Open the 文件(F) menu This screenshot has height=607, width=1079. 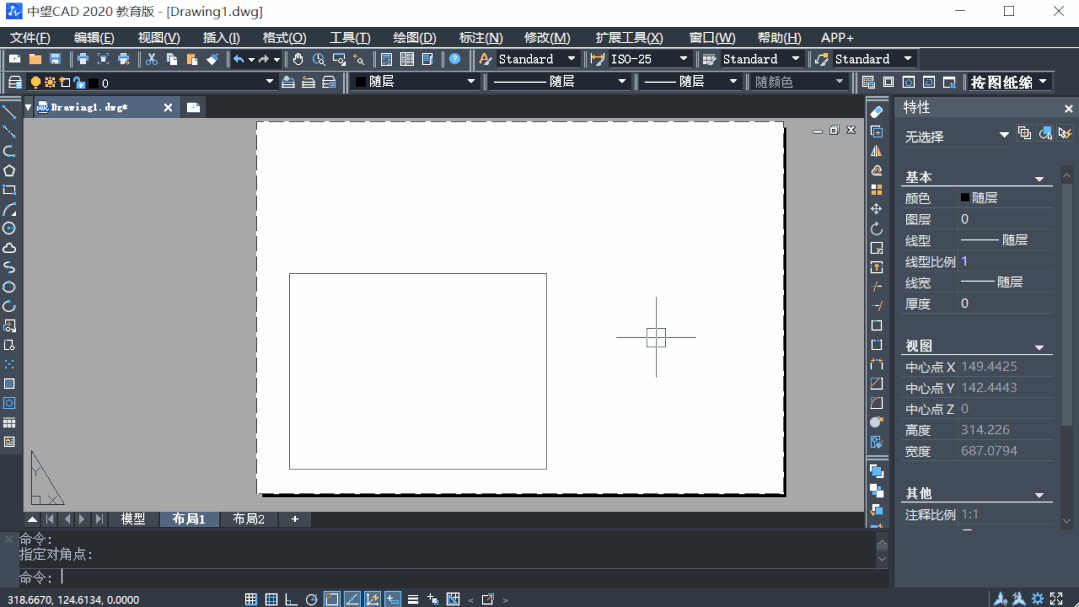[x=30, y=38]
